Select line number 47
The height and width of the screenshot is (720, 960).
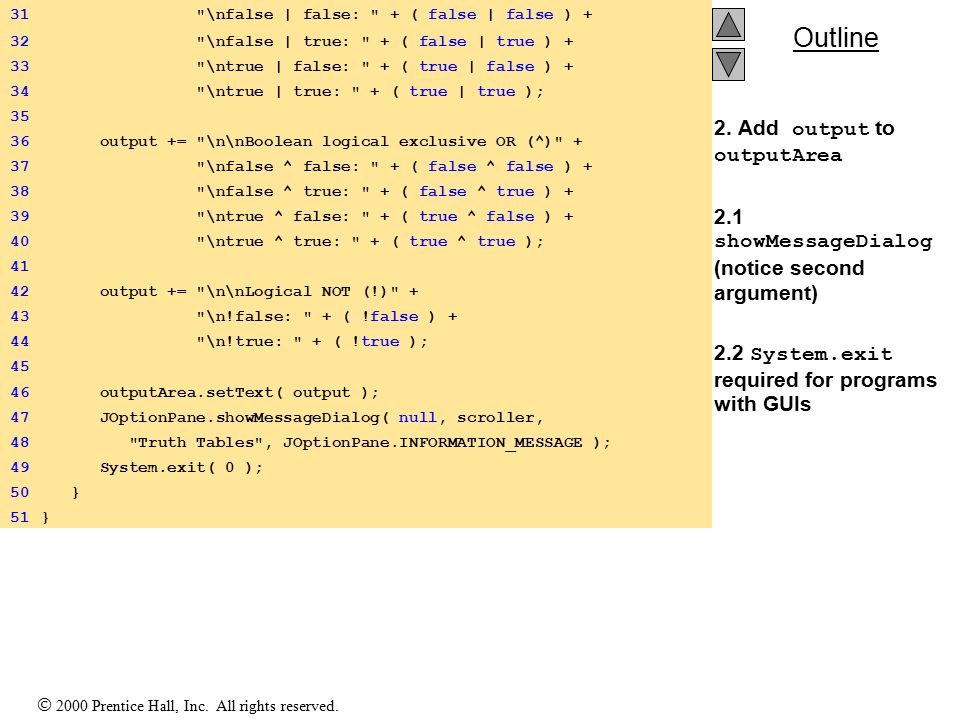(20, 418)
